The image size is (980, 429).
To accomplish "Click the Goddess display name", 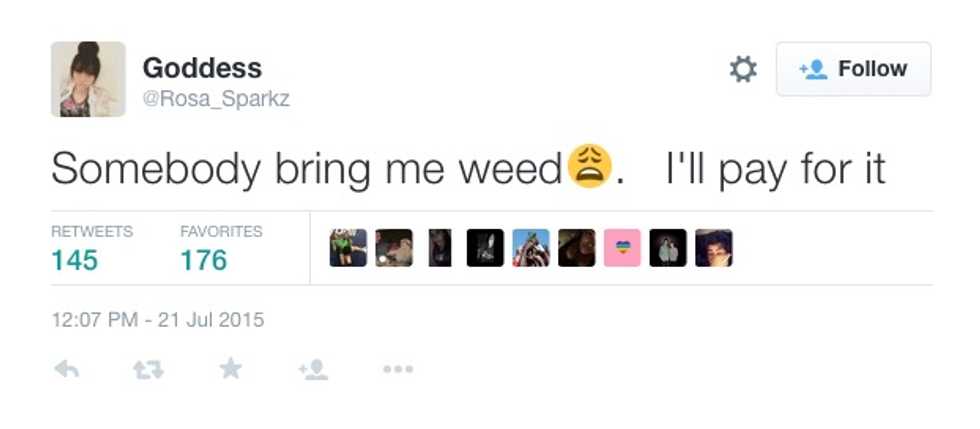I will point(202,68).
